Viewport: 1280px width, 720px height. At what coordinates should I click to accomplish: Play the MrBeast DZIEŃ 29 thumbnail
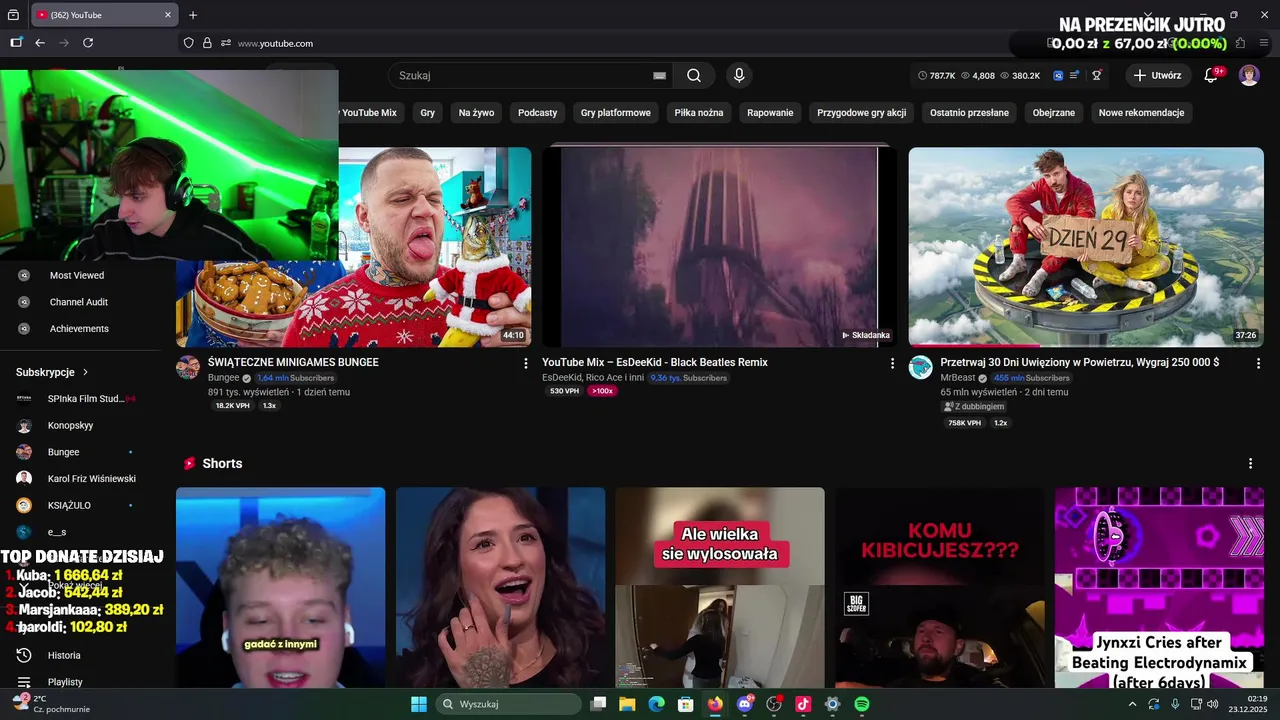[1086, 247]
